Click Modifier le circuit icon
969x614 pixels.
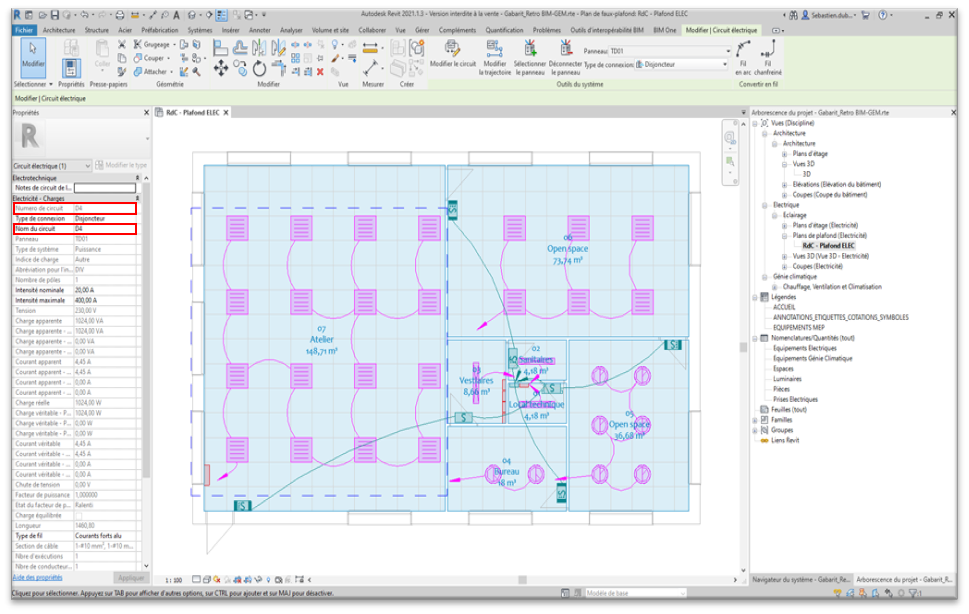pos(452,48)
